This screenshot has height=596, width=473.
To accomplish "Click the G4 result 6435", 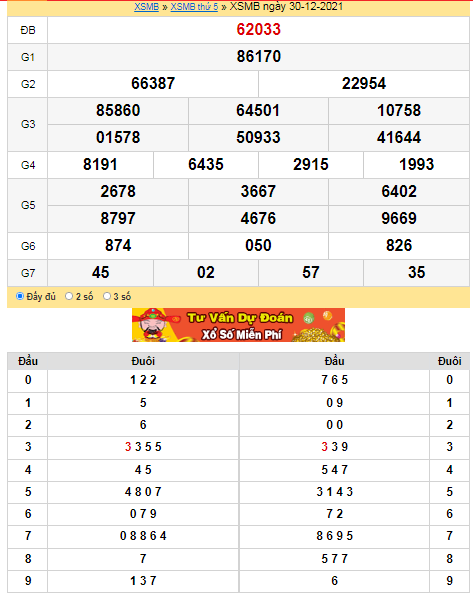I will click(206, 165).
